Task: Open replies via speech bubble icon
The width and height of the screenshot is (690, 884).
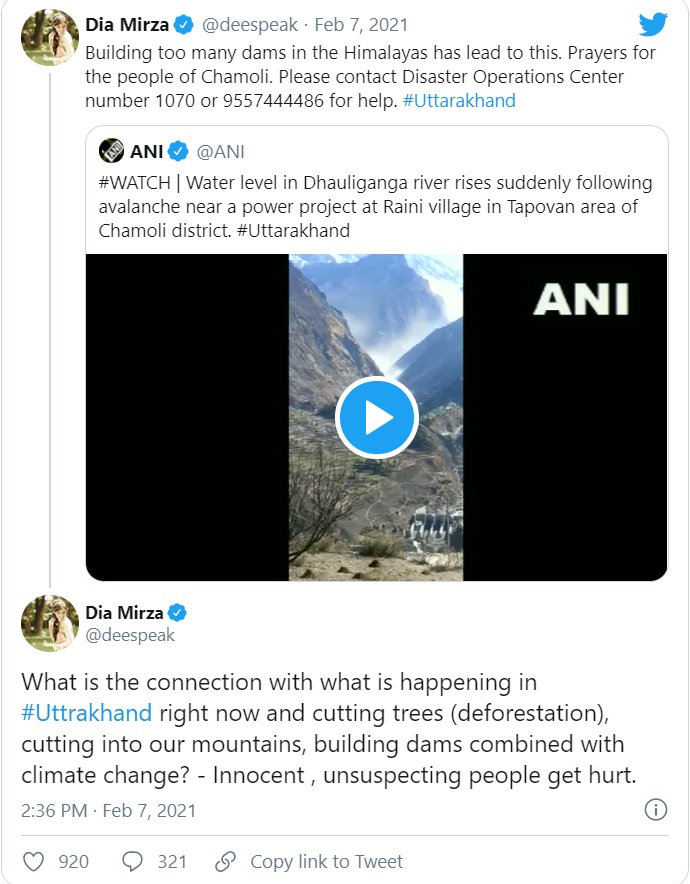Action: point(132,861)
